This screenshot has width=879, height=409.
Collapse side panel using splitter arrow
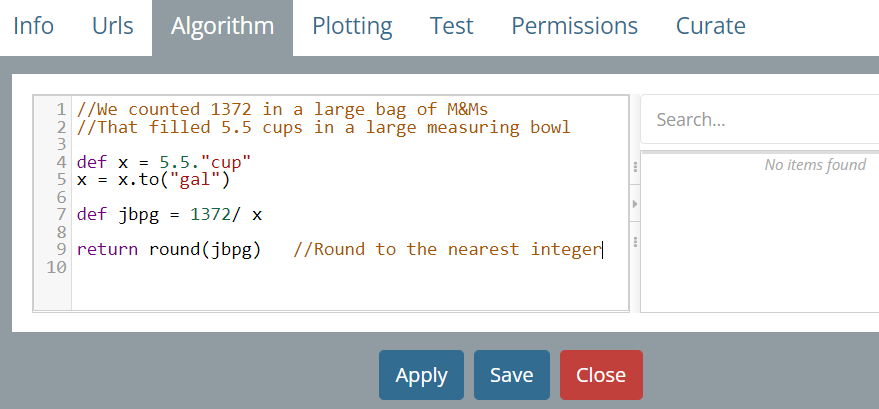tap(635, 204)
